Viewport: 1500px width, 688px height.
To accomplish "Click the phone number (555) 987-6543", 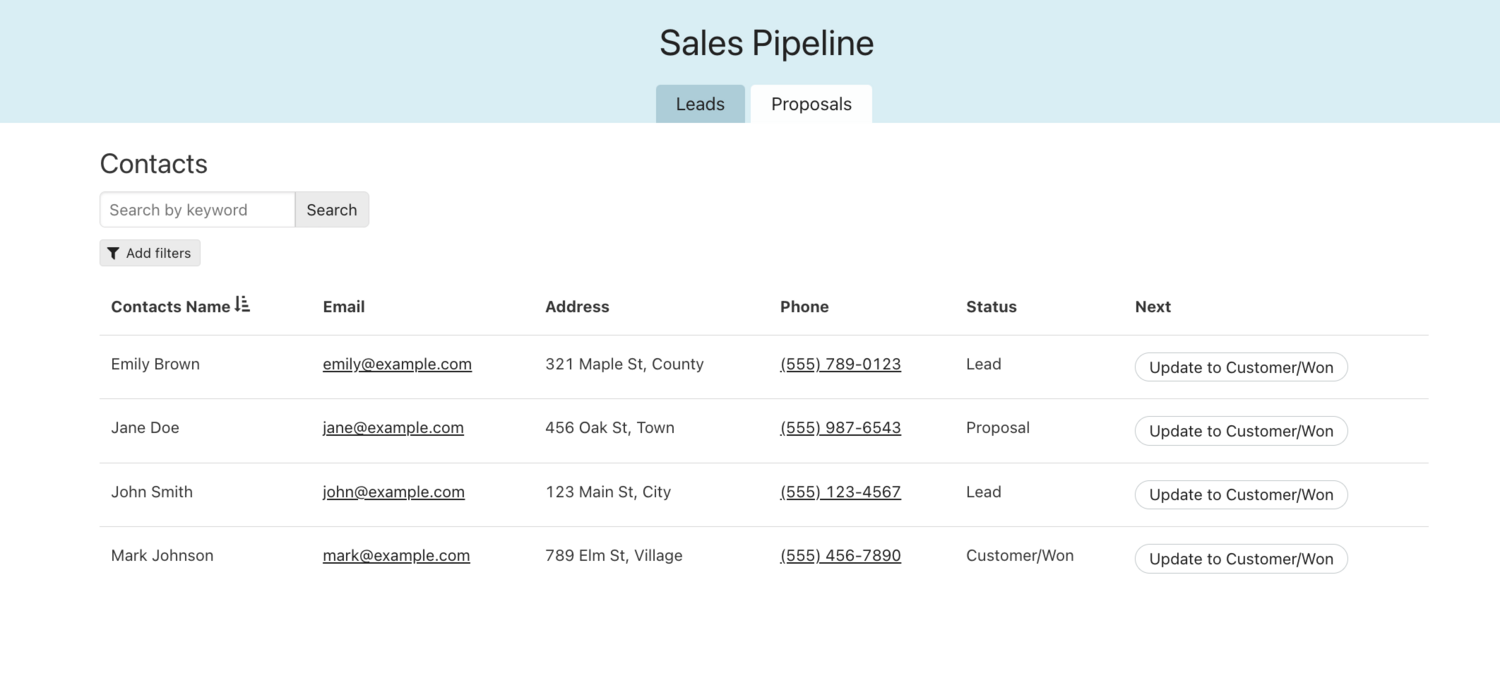I will coord(840,427).
